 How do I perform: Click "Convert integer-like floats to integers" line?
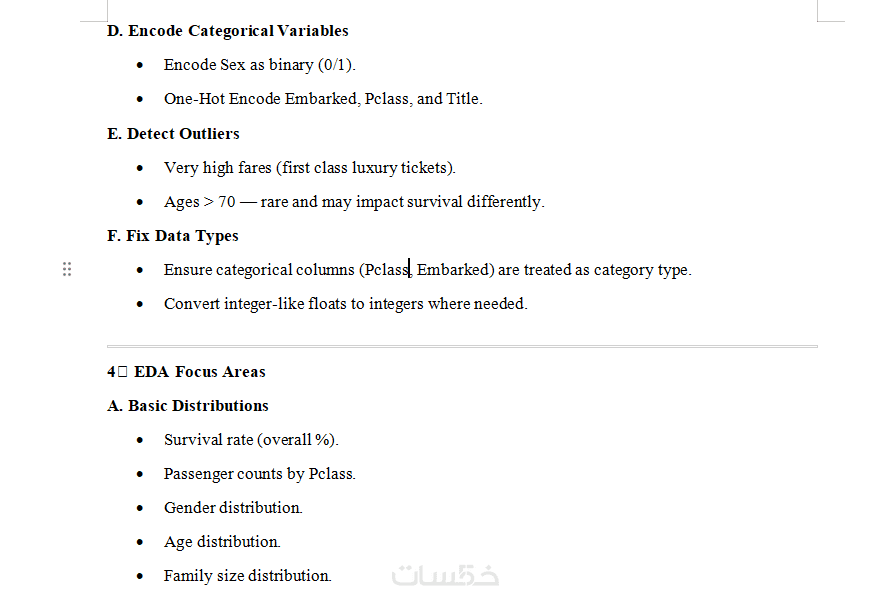[x=345, y=304]
